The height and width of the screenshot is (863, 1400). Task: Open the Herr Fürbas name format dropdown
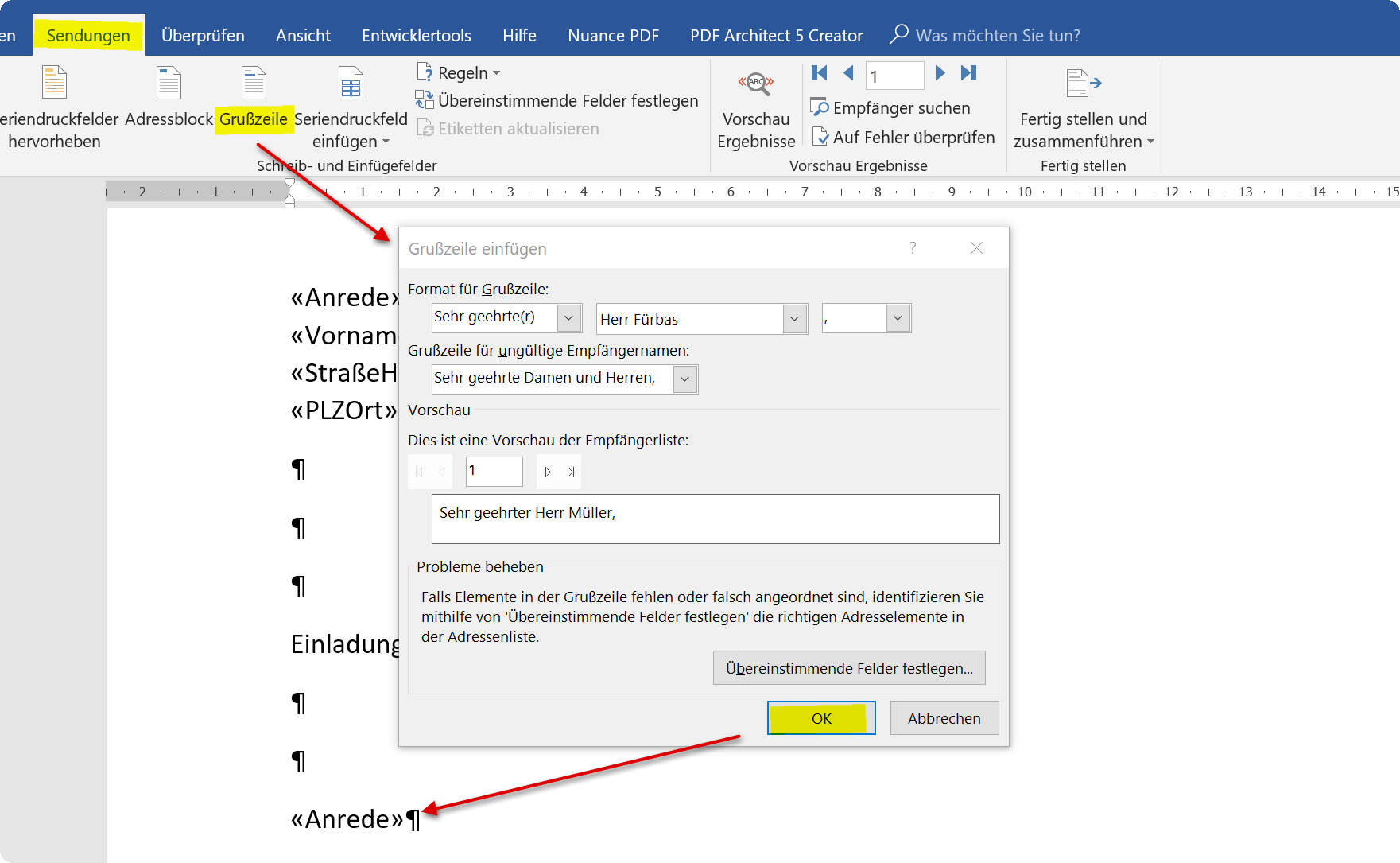coord(794,319)
